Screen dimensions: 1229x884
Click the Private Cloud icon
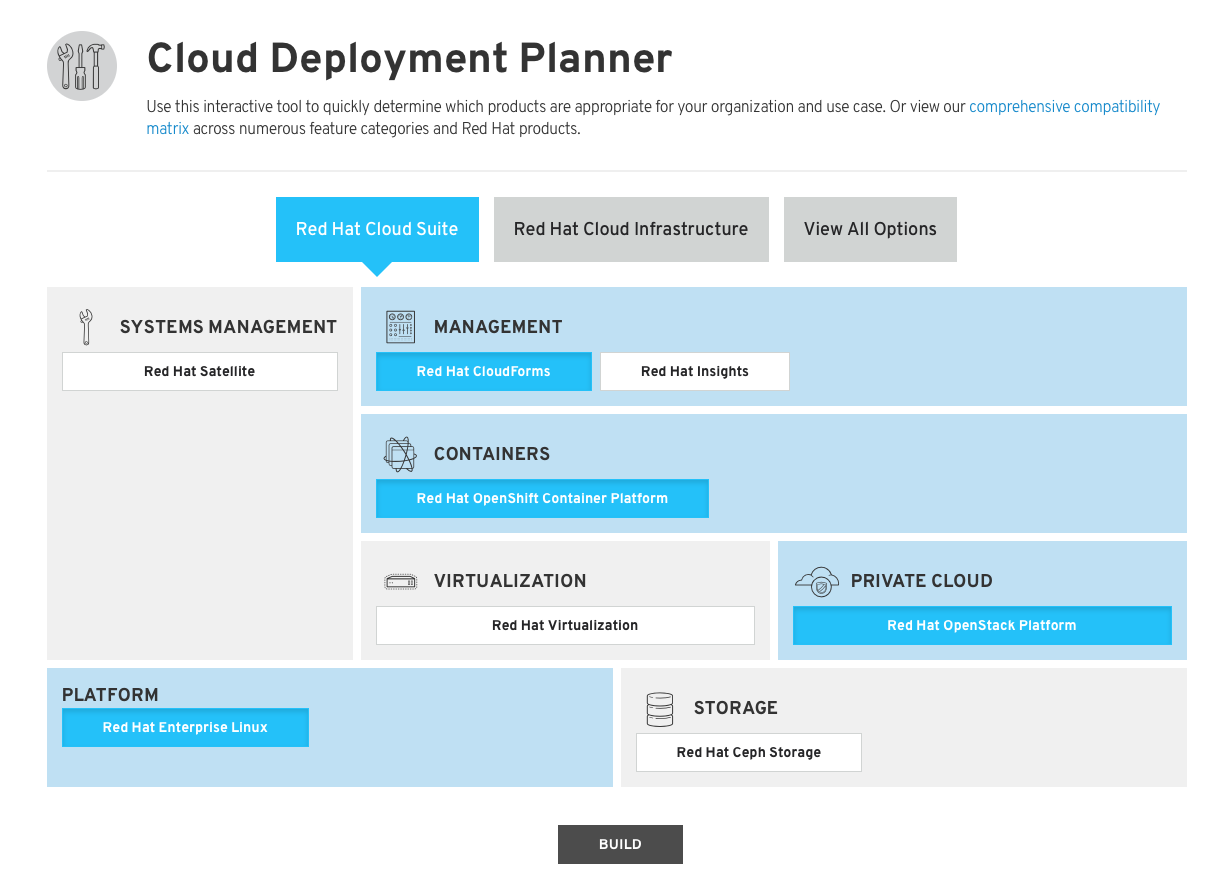coord(817,580)
